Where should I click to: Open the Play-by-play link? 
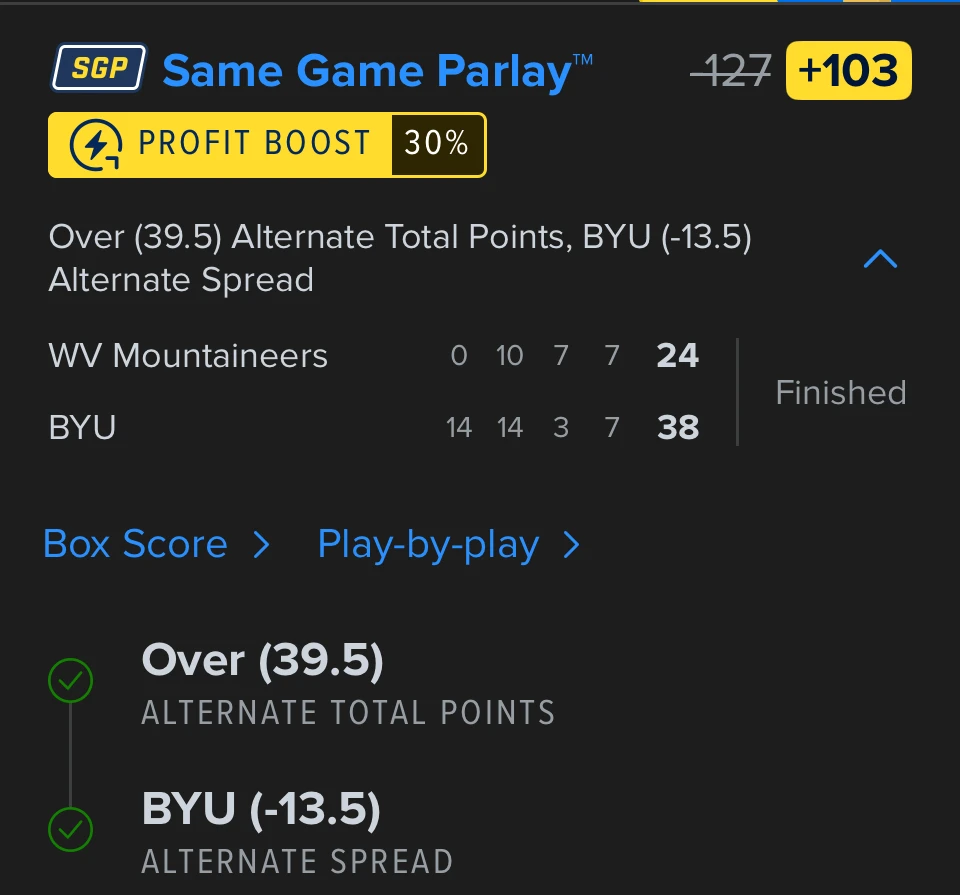tap(429, 545)
